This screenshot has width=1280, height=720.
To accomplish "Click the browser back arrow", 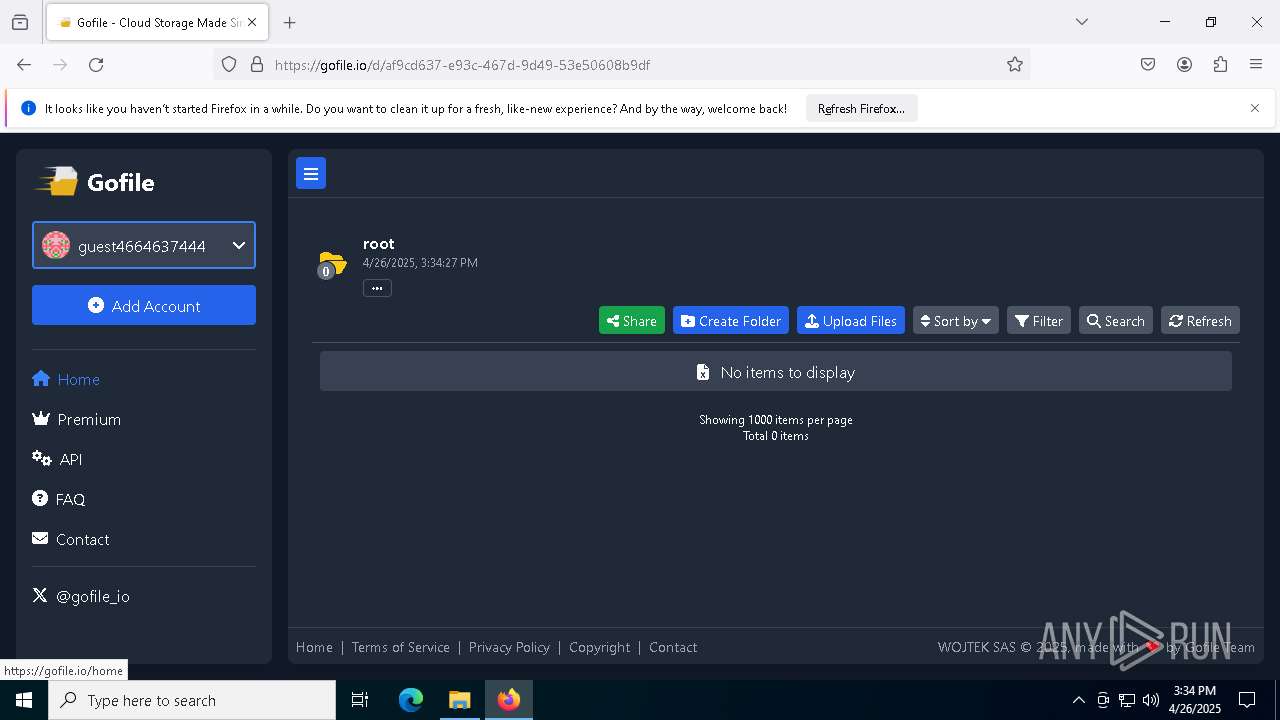I will pos(24,65).
